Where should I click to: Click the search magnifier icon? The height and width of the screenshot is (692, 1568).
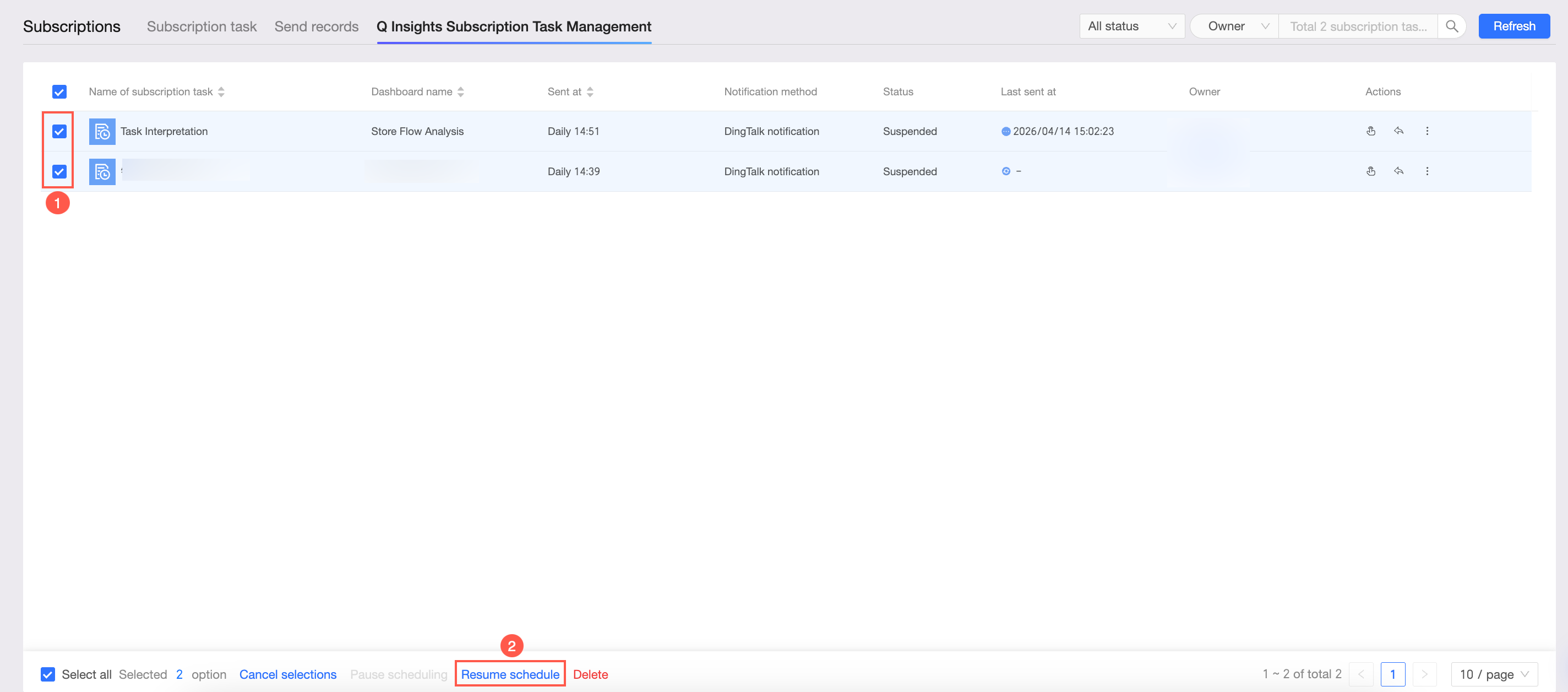tap(1452, 26)
